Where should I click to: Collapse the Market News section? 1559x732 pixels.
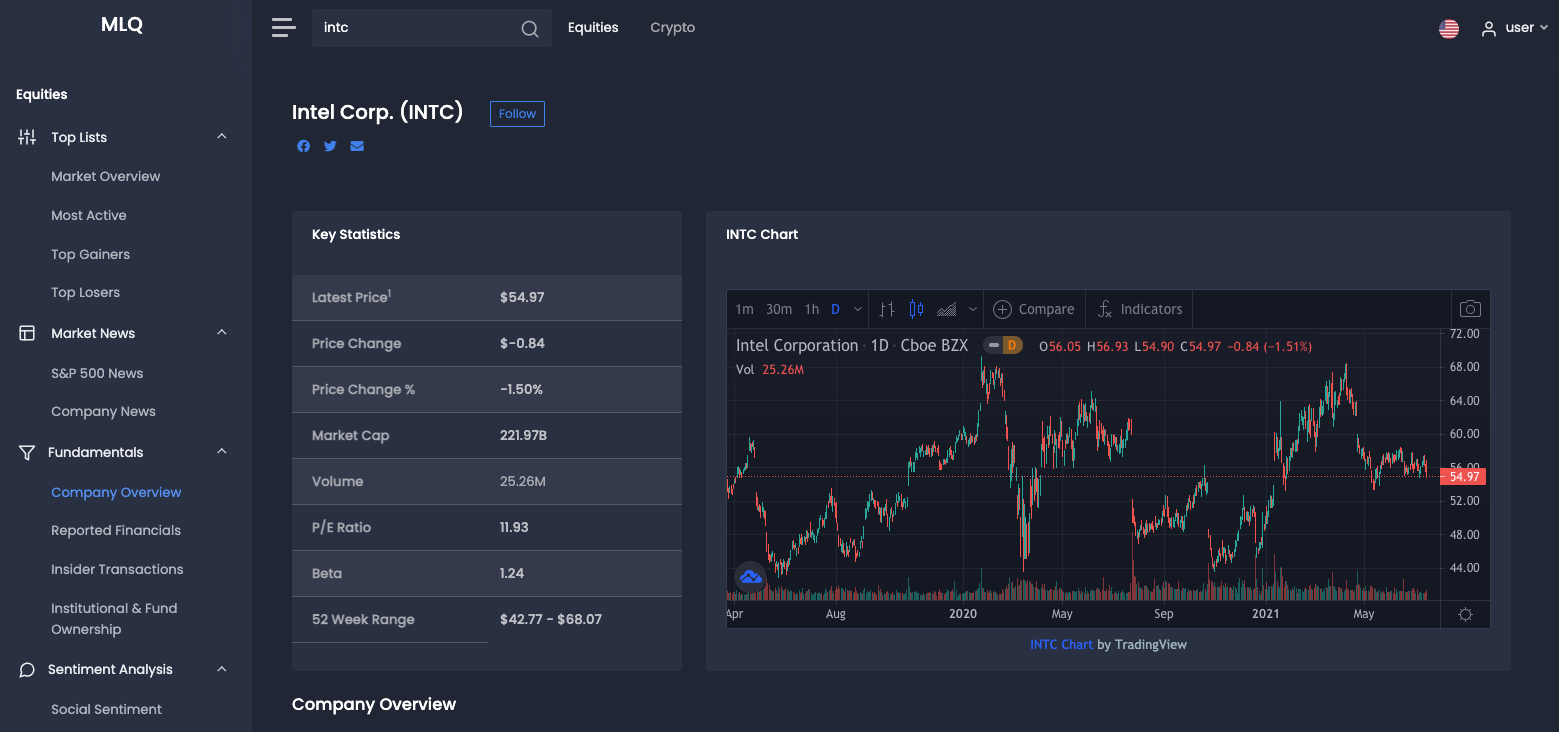[x=222, y=332]
